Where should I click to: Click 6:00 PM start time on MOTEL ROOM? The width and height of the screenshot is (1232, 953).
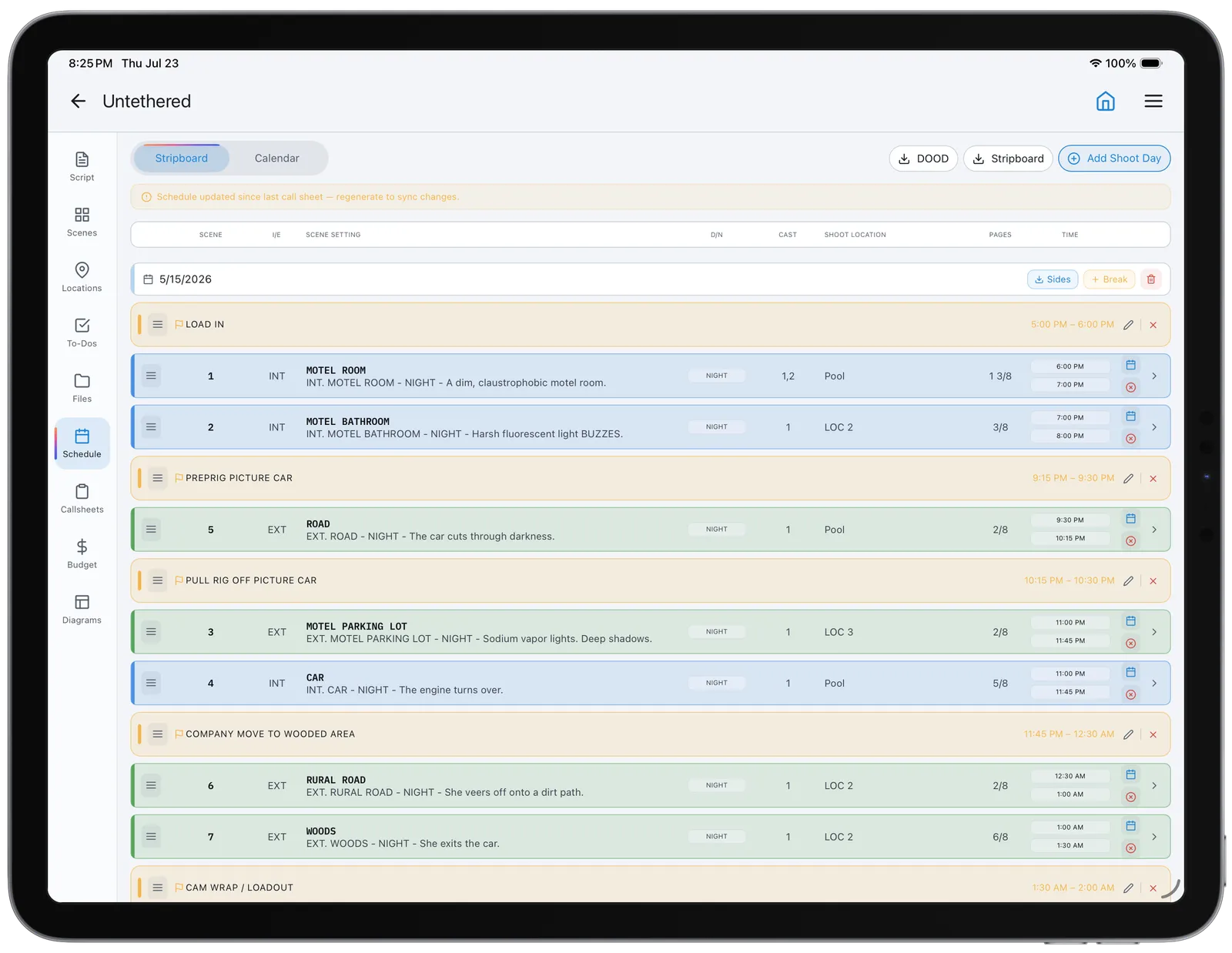1070,366
